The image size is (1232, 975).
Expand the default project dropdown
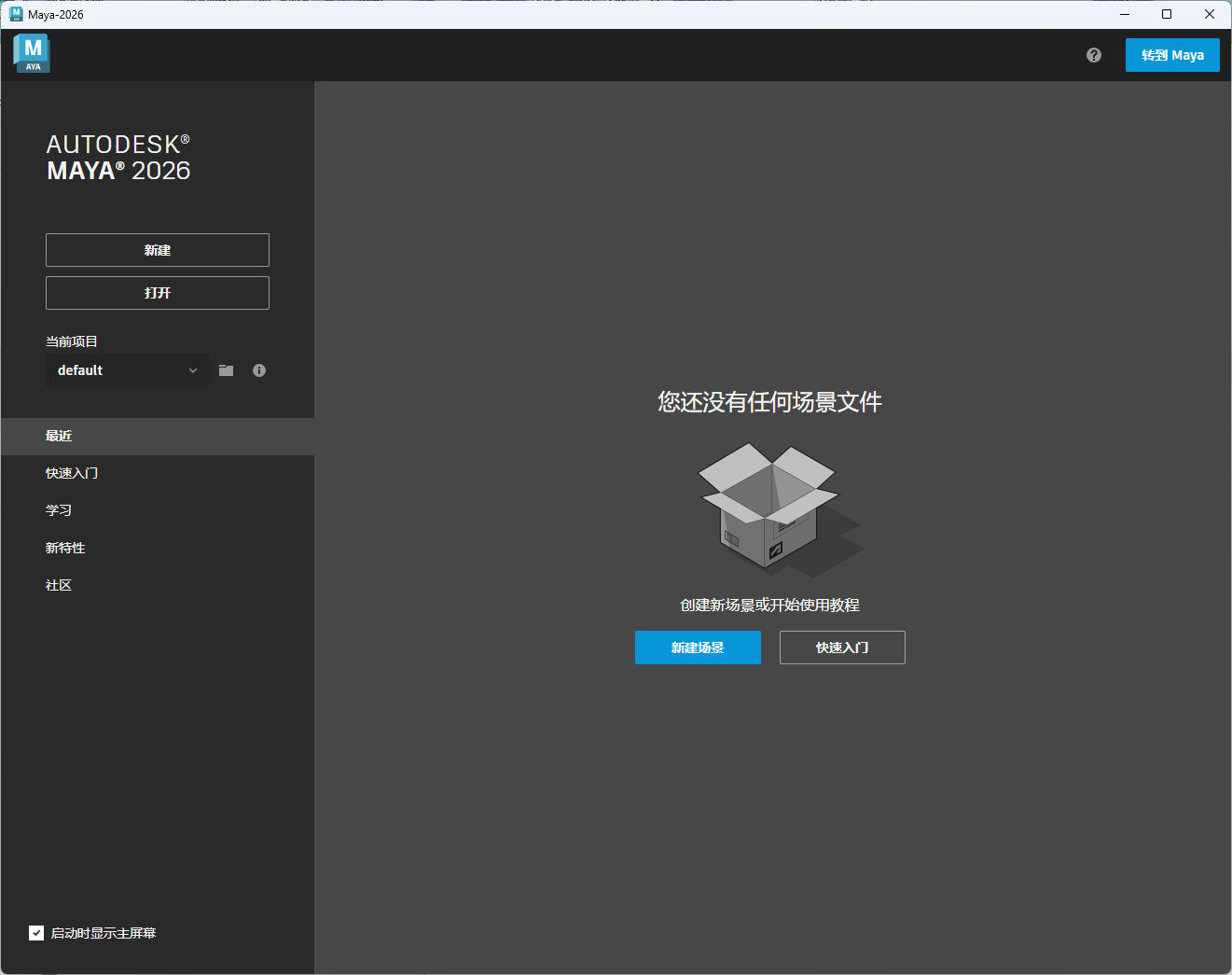128,370
